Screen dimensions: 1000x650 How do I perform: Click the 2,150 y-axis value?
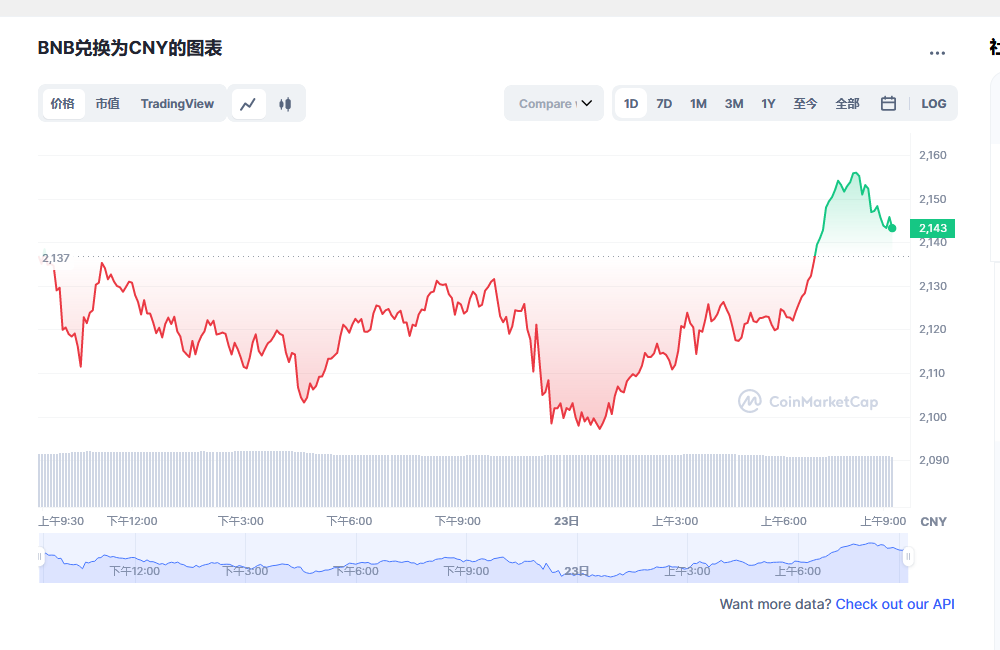pyautogui.click(x=932, y=199)
